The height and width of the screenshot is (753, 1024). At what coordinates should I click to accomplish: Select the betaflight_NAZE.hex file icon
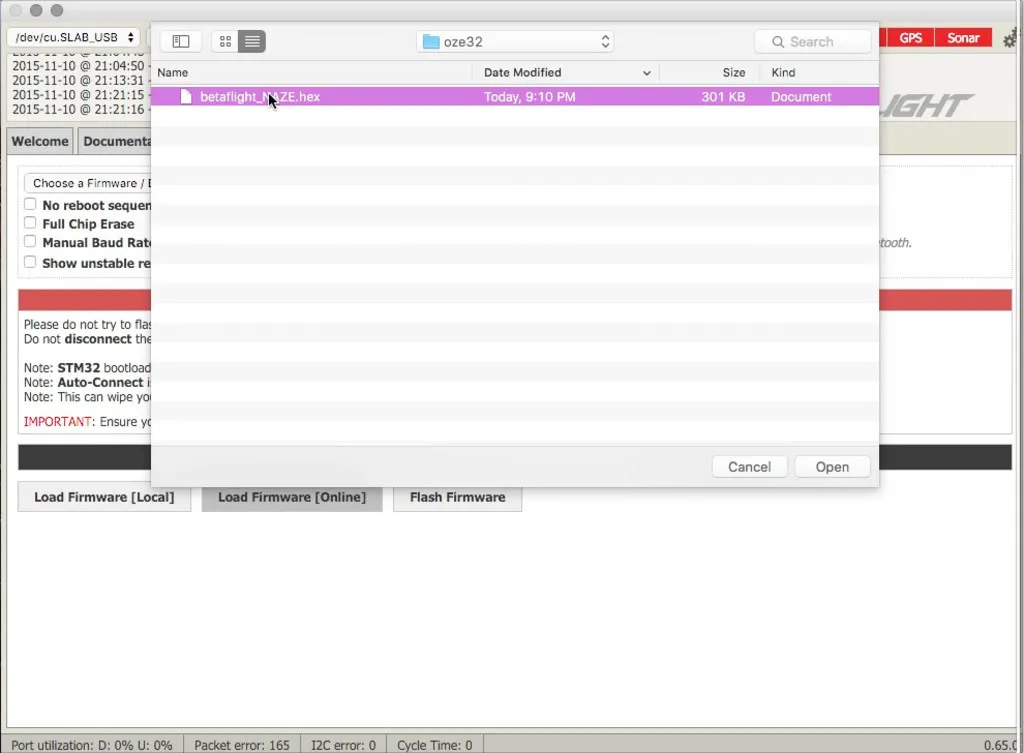click(x=186, y=97)
